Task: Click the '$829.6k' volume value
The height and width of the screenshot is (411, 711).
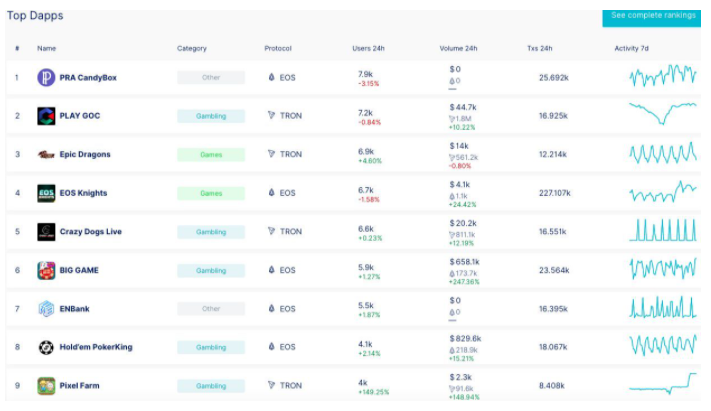Action: pyautogui.click(x=465, y=338)
